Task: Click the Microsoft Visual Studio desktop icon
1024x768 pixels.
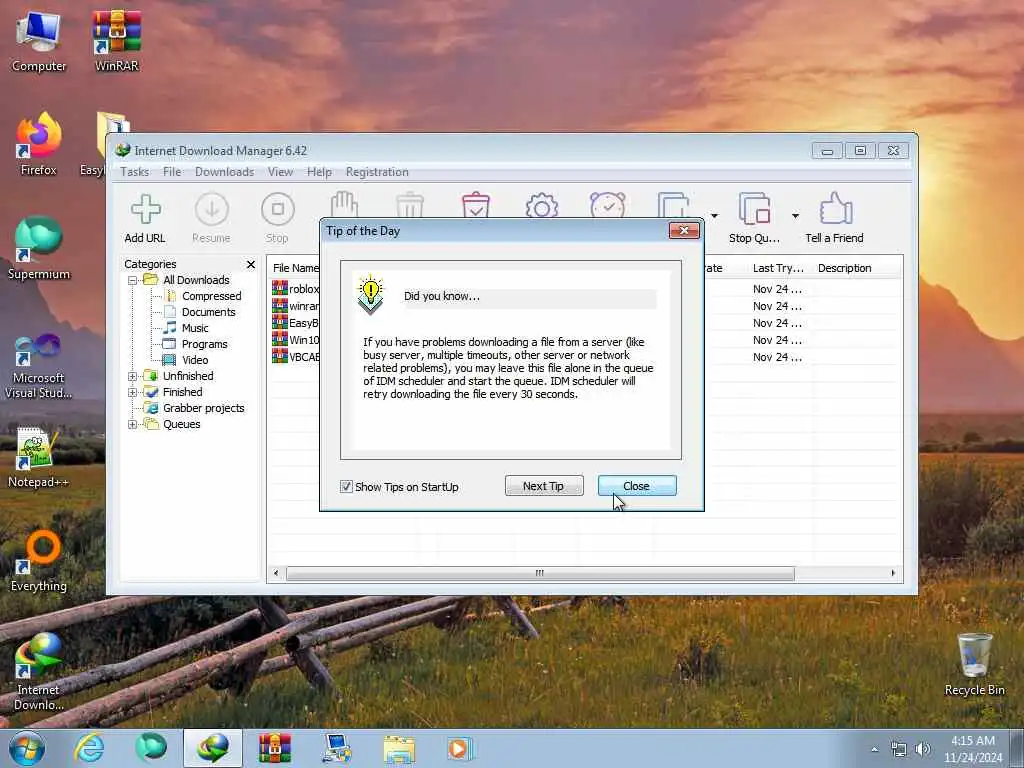Action: 39,366
